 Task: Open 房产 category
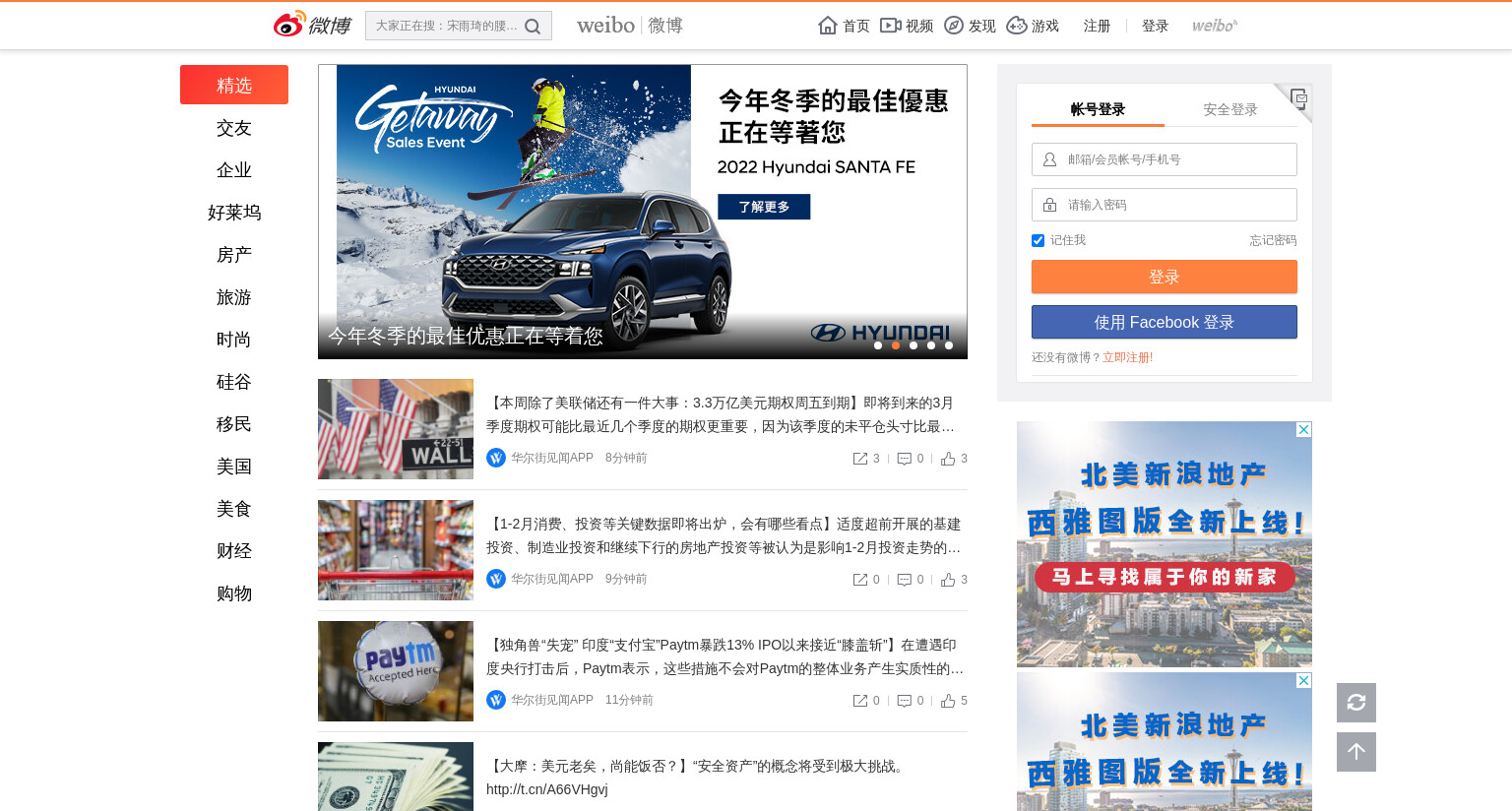[234, 255]
